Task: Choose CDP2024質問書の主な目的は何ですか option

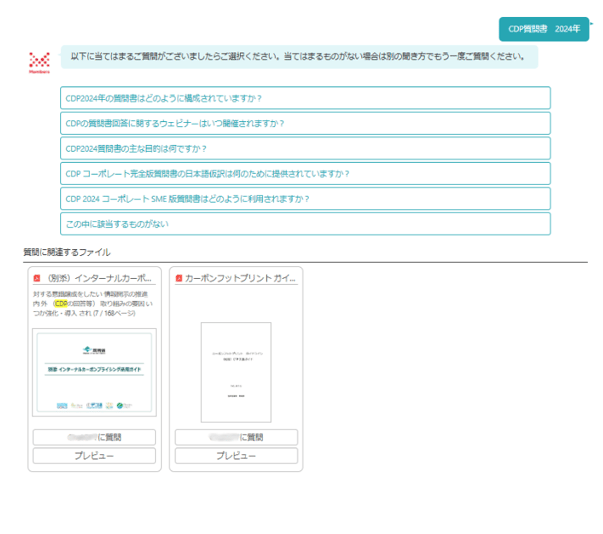Action: pyautogui.click(x=305, y=148)
